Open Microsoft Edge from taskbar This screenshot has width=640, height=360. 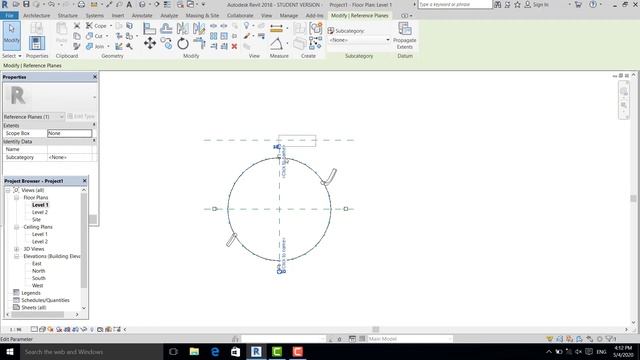coord(215,351)
